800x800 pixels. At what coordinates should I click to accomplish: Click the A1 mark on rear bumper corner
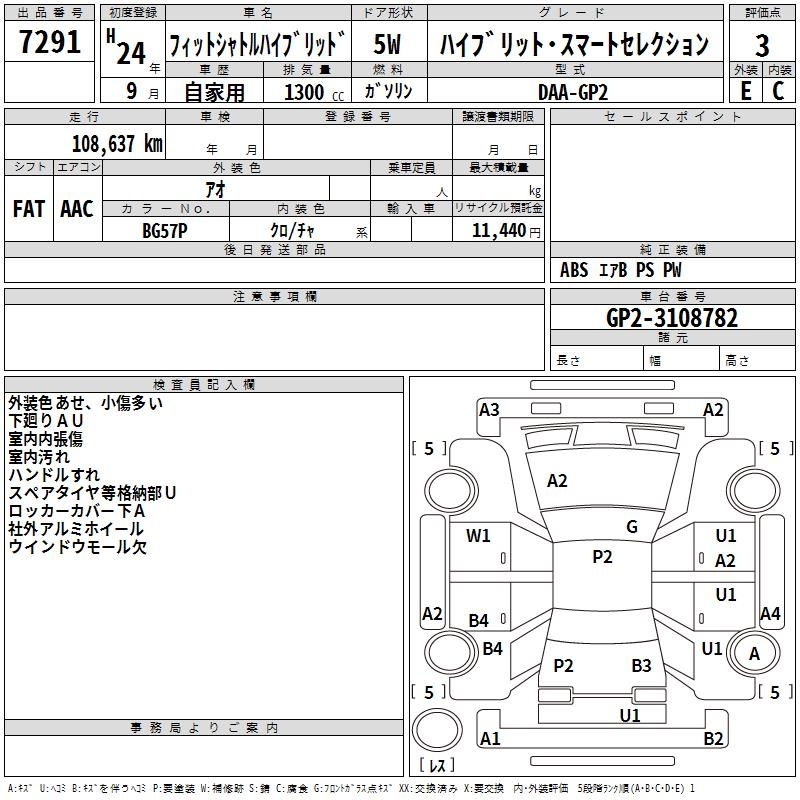[x=490, y=739]
